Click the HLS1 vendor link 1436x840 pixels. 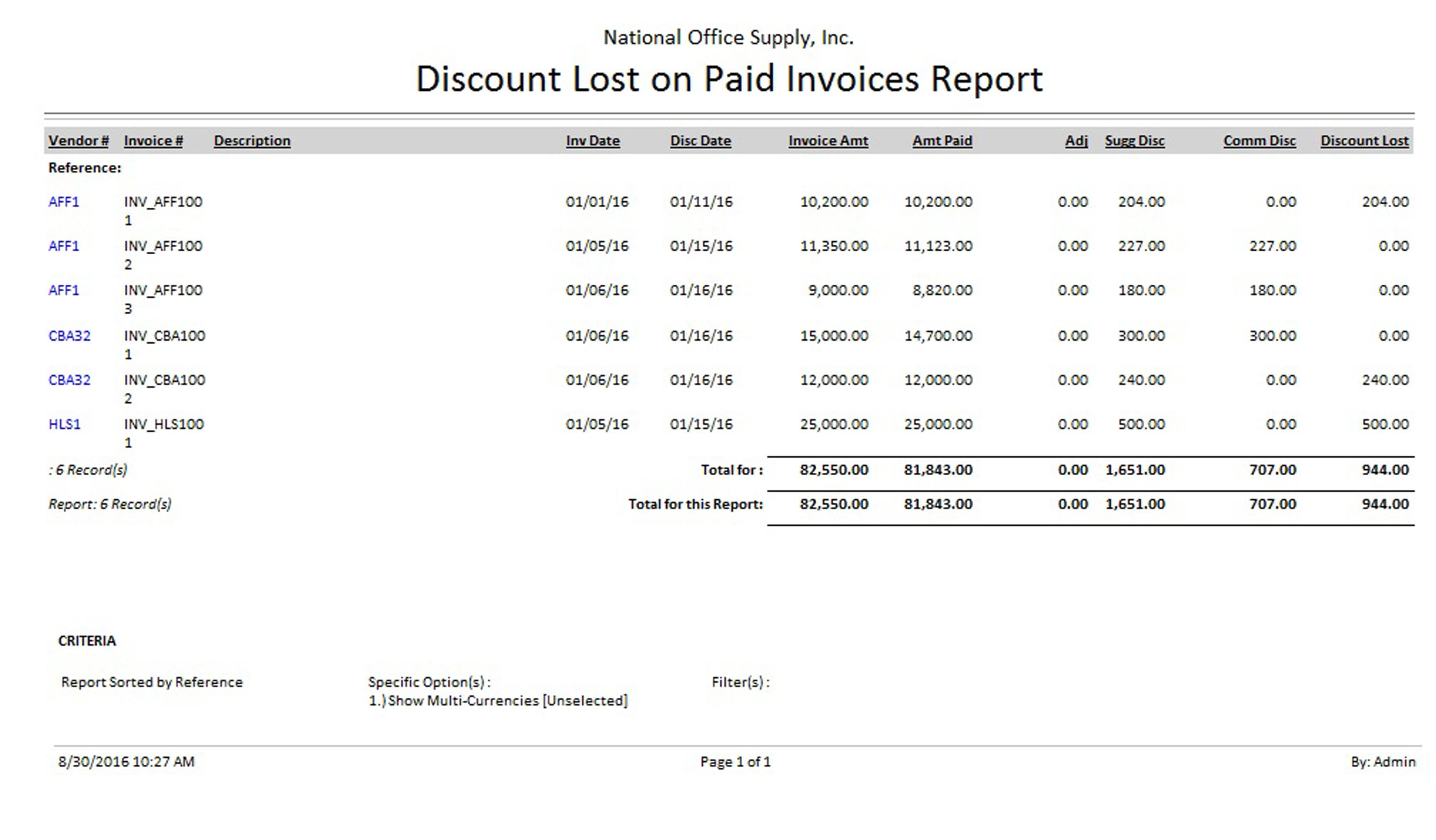[65, 424]
